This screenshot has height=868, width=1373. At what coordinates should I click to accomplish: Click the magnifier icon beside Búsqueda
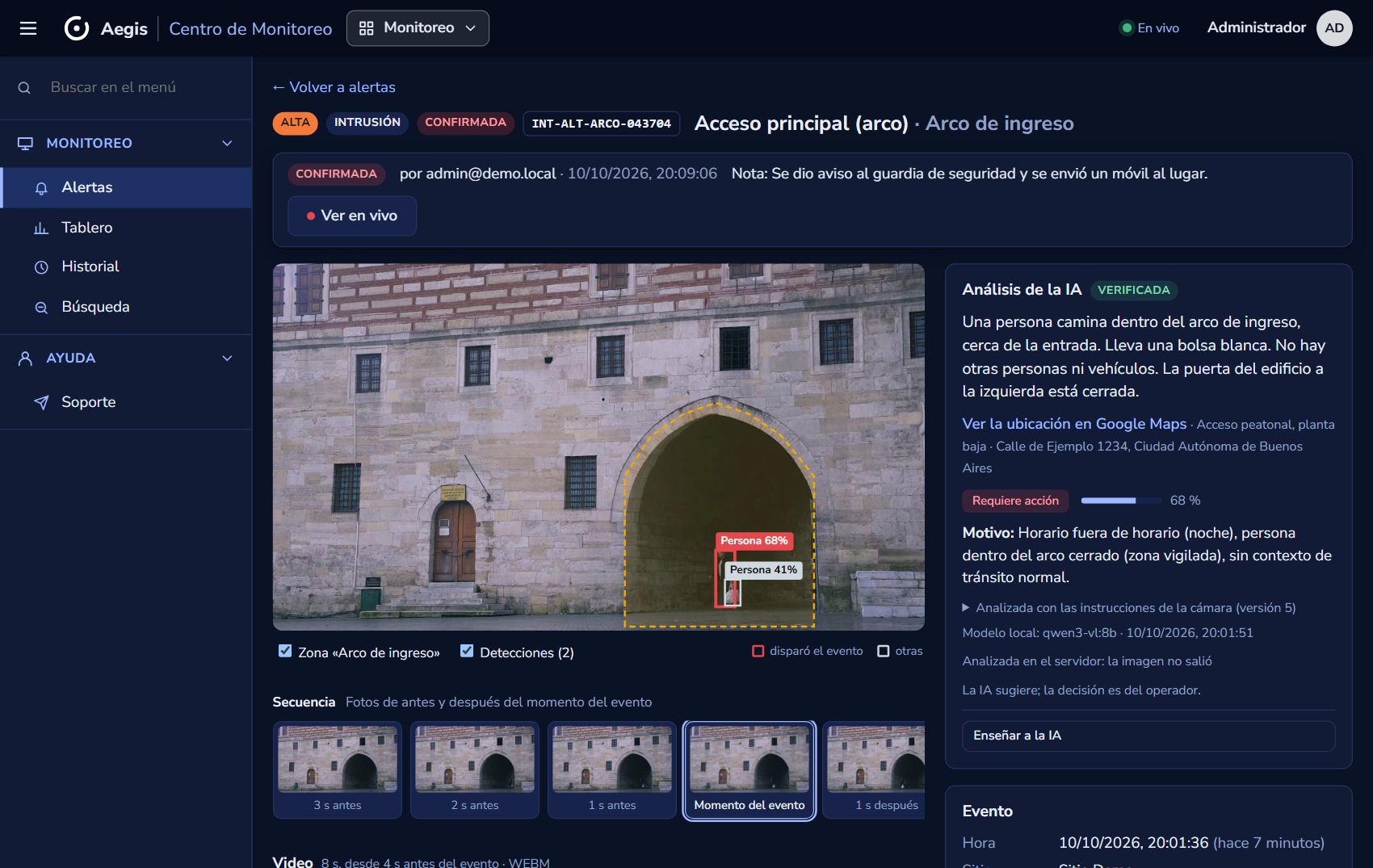tap(41, 307)
